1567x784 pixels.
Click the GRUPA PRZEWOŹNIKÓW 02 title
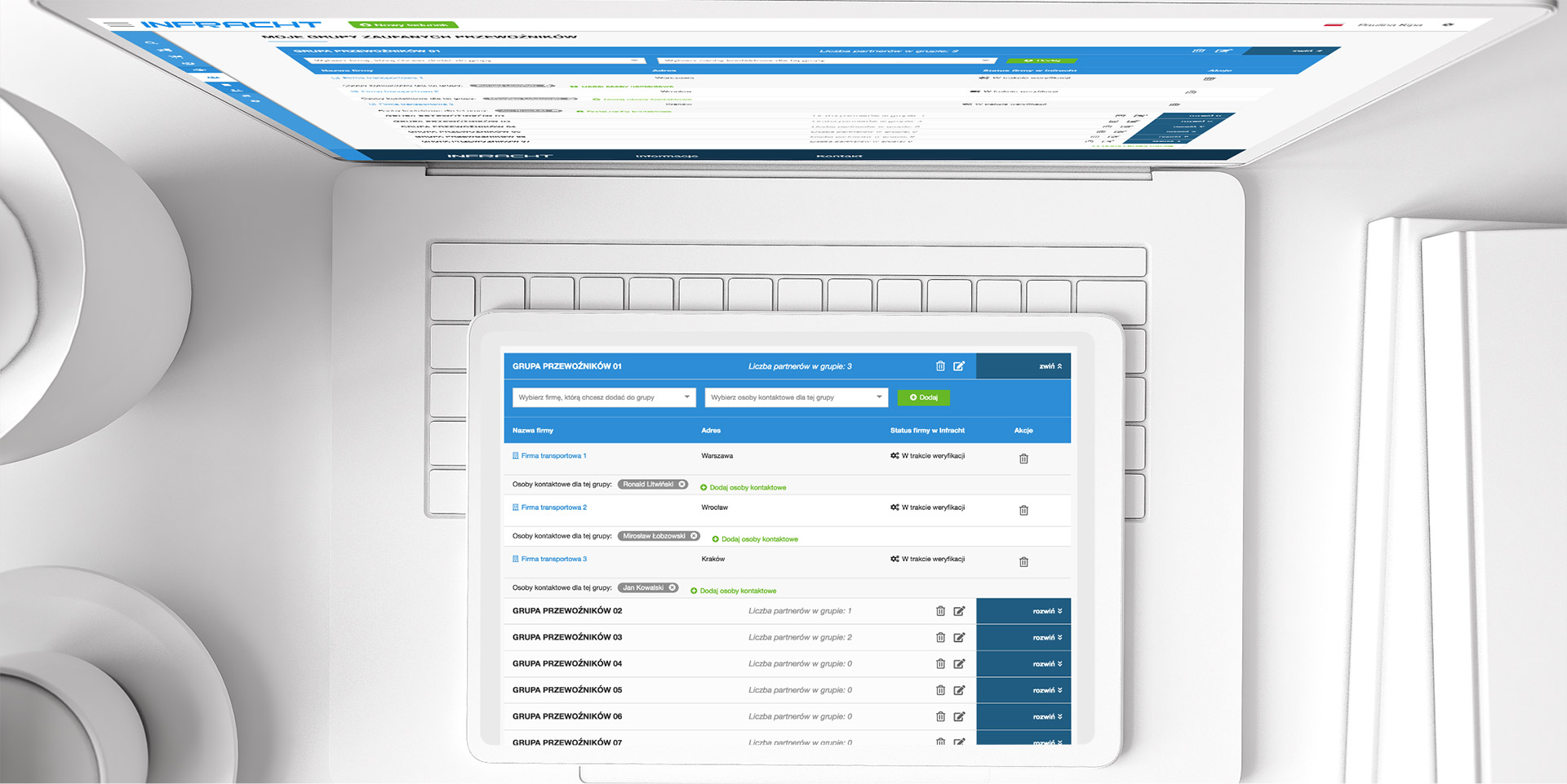pos(567,611)
